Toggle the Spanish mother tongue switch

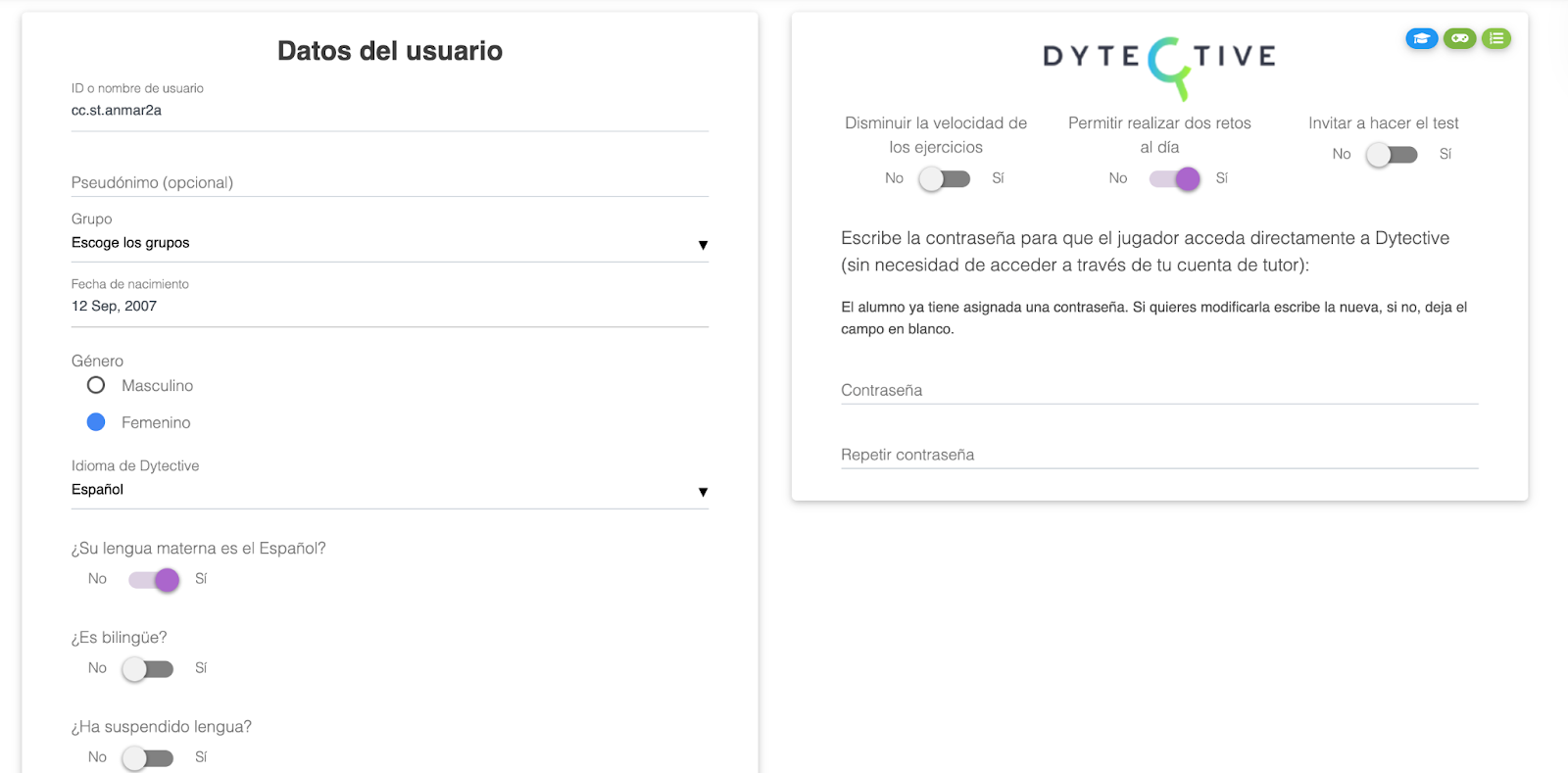tap(154, 579)
